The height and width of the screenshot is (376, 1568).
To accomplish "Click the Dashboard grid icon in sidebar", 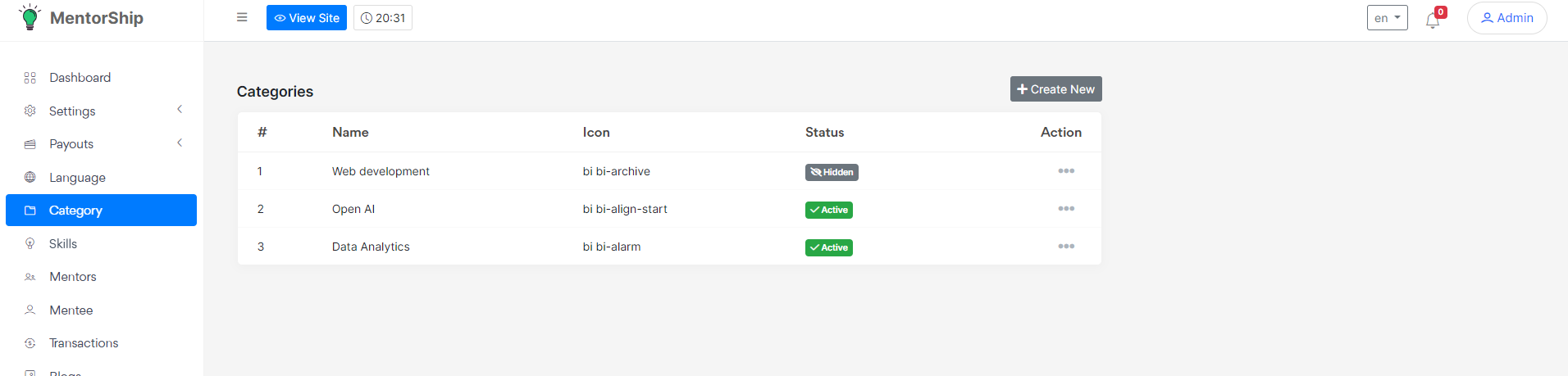I will click(30, 78).
